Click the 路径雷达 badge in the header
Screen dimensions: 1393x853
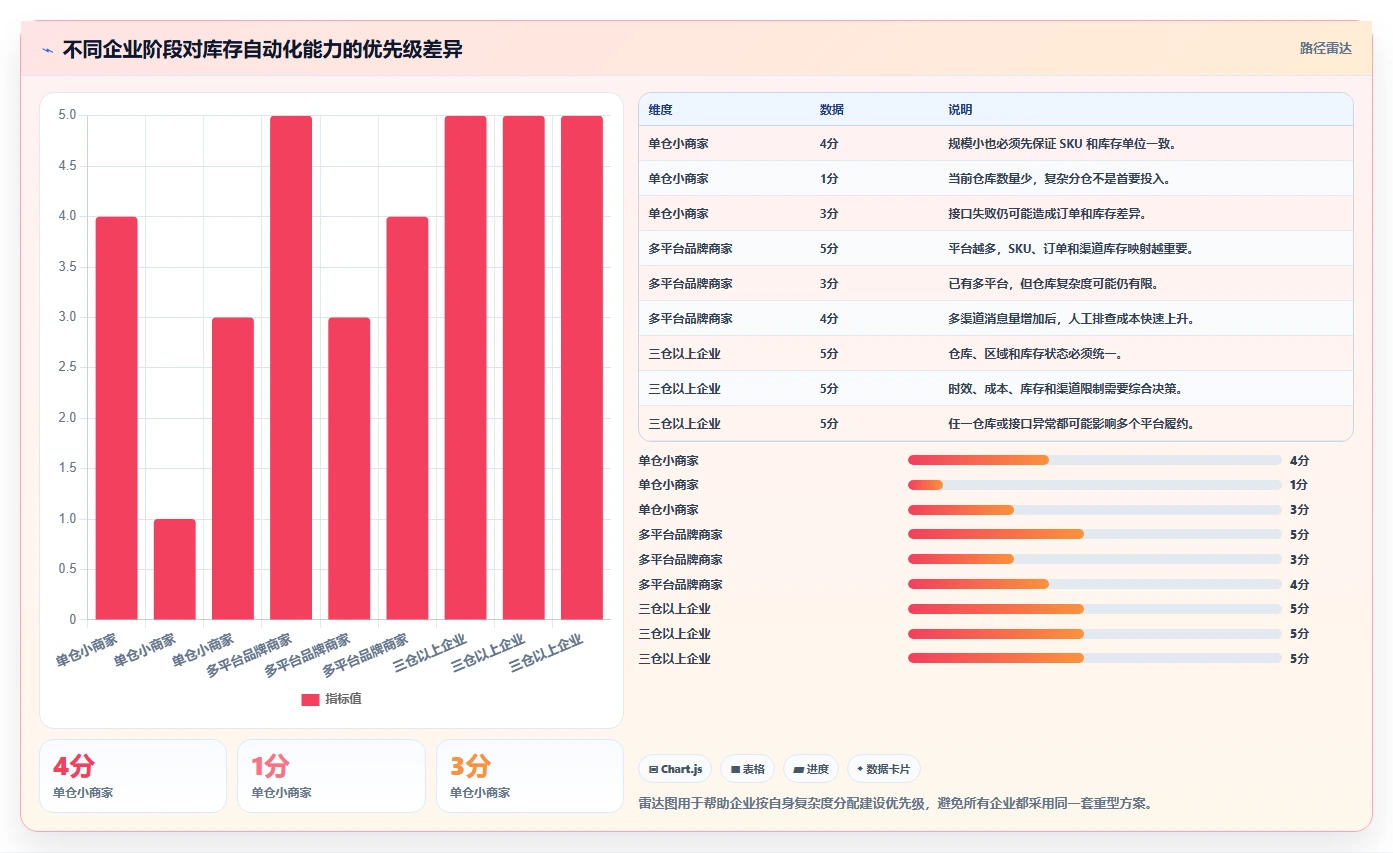1325,48
